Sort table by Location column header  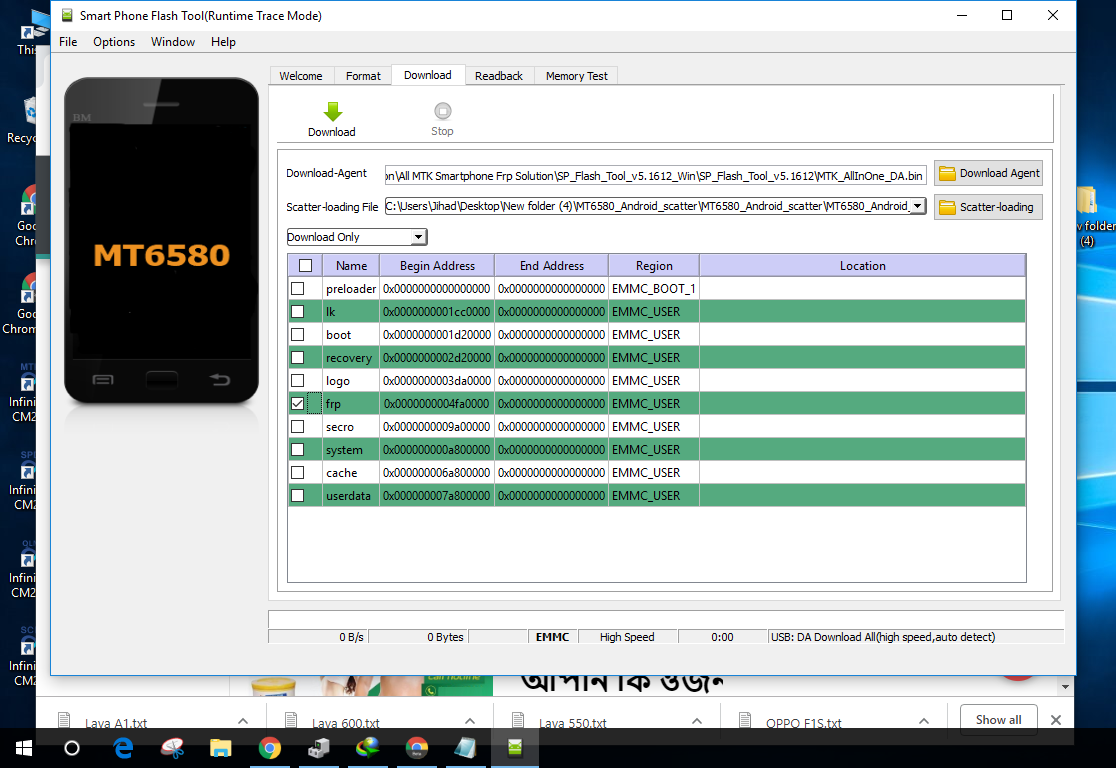point(863,265)
